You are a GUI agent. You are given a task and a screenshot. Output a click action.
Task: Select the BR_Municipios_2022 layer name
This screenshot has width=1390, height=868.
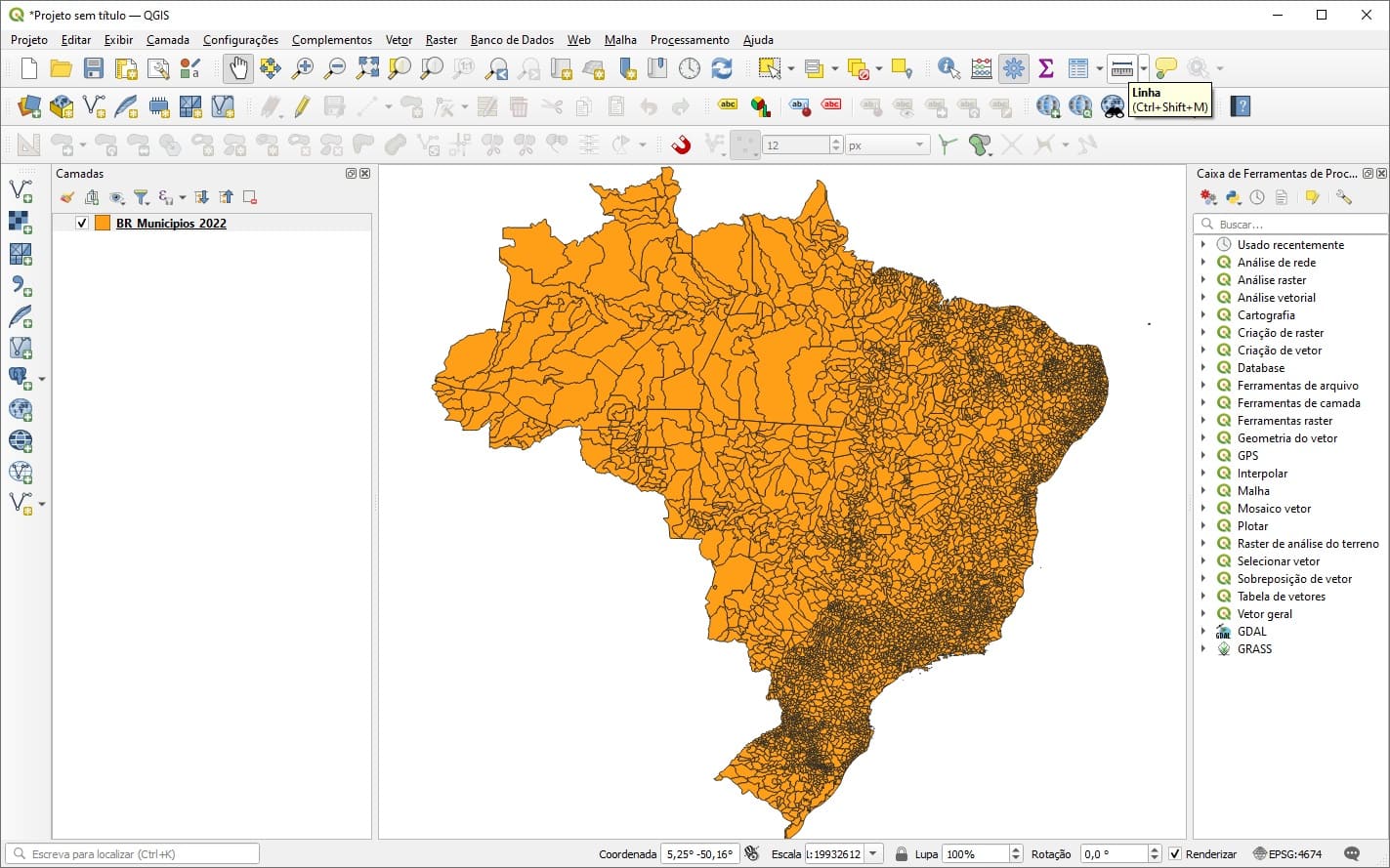click(x=171, y=224)
